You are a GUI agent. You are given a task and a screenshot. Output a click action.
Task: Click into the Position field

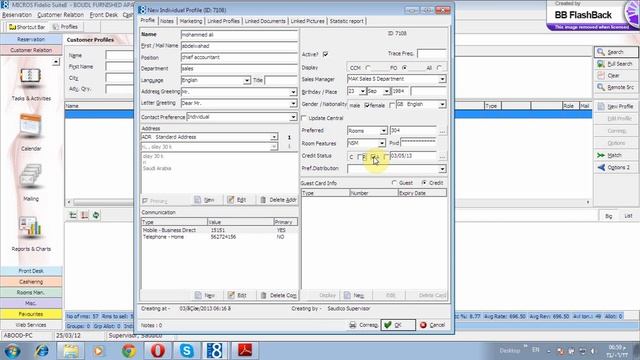coord(239,58)
